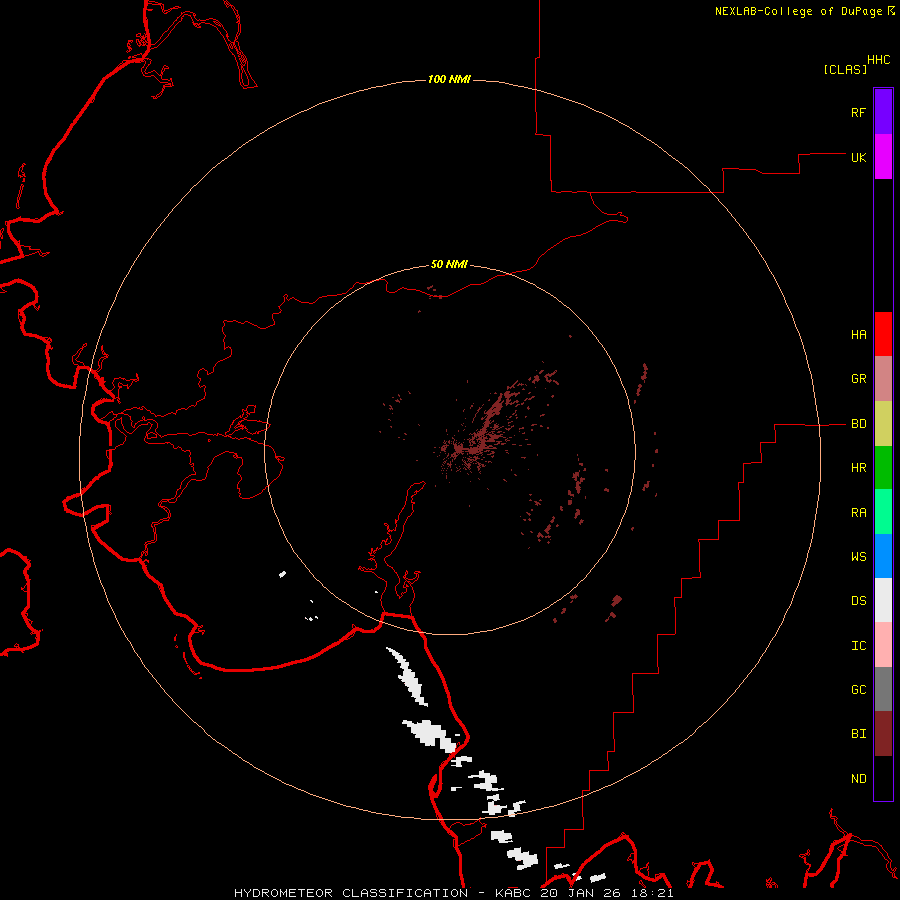The width and height of the screenshot is (900, 900).
Task: Click the "GR" legend label
Action: [x=858, y=379]
